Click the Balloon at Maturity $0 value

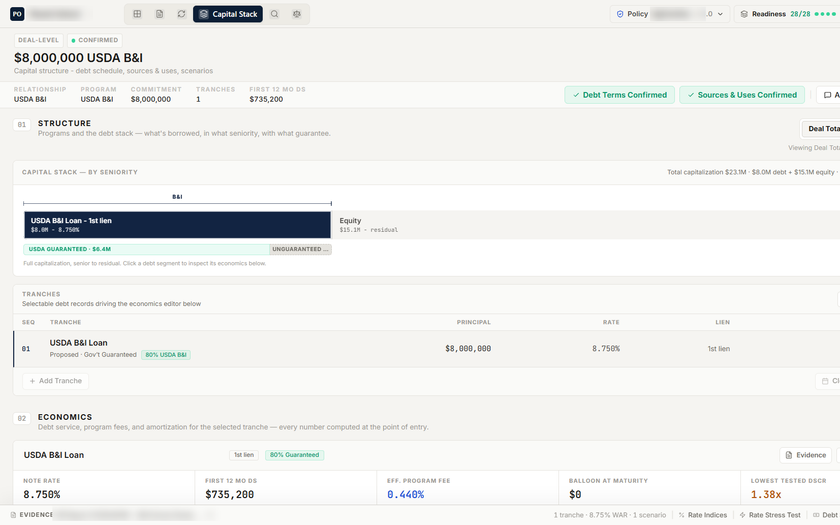point(575,494)
